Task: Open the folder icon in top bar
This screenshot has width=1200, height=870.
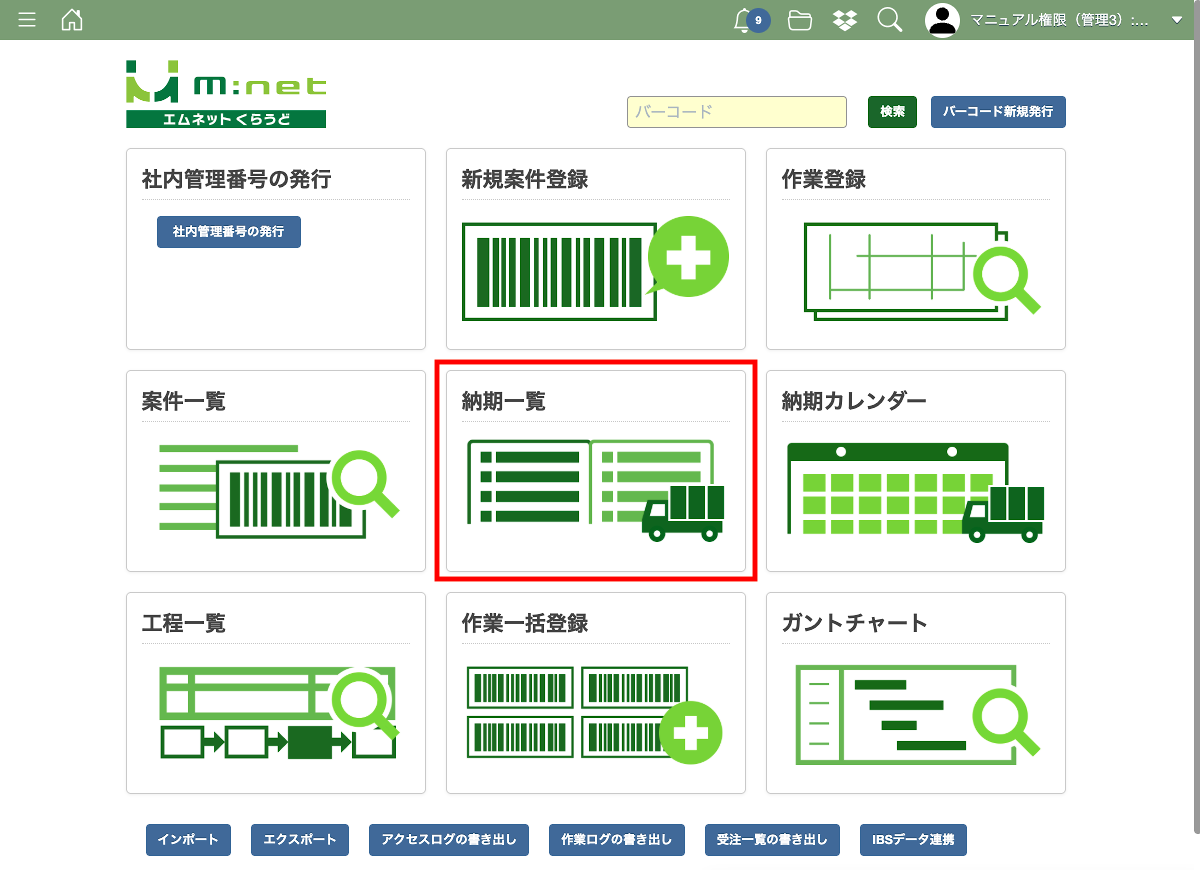Action: tap(799, 20)
